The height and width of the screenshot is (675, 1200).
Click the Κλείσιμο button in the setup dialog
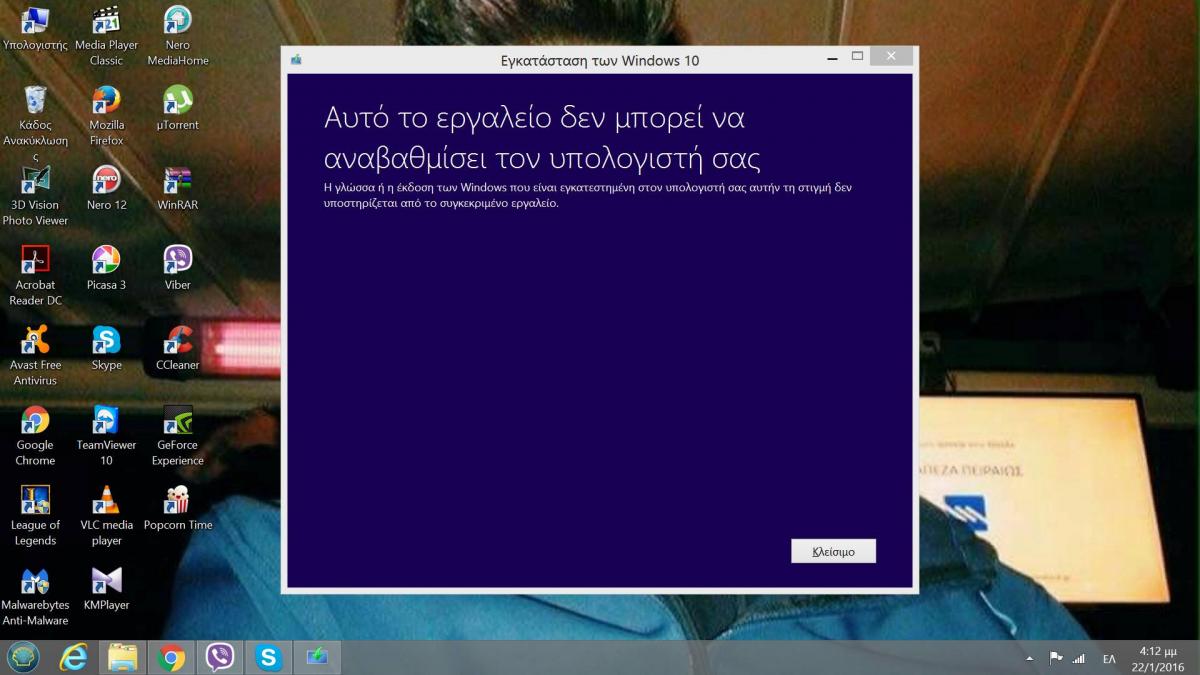833,551
